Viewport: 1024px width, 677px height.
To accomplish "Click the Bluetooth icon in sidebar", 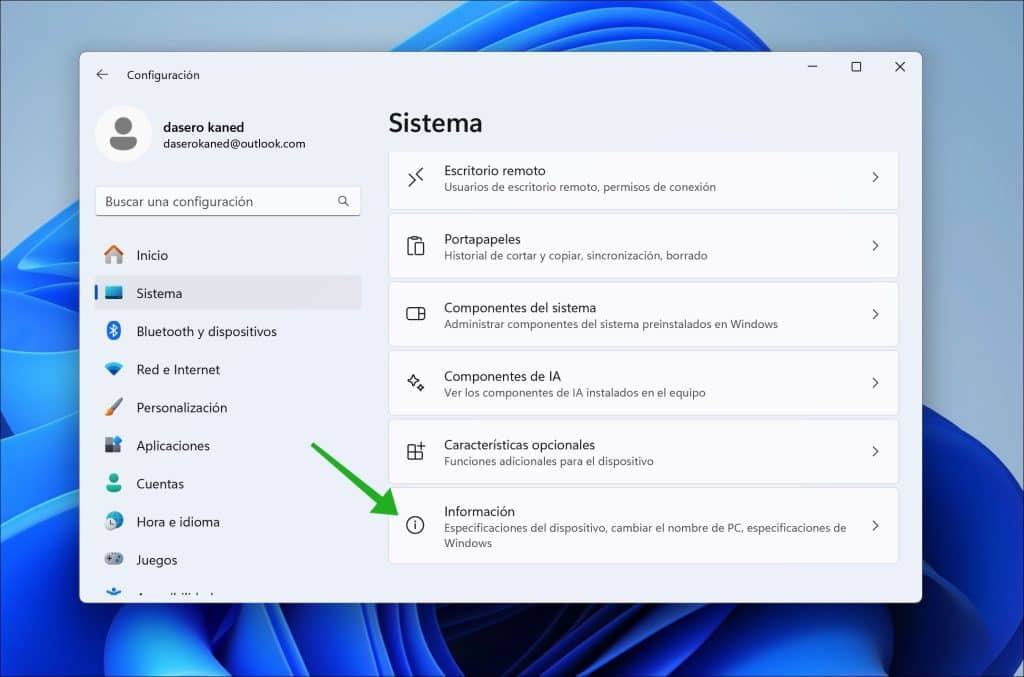I will pyautogui.click(x=114, y=331).
